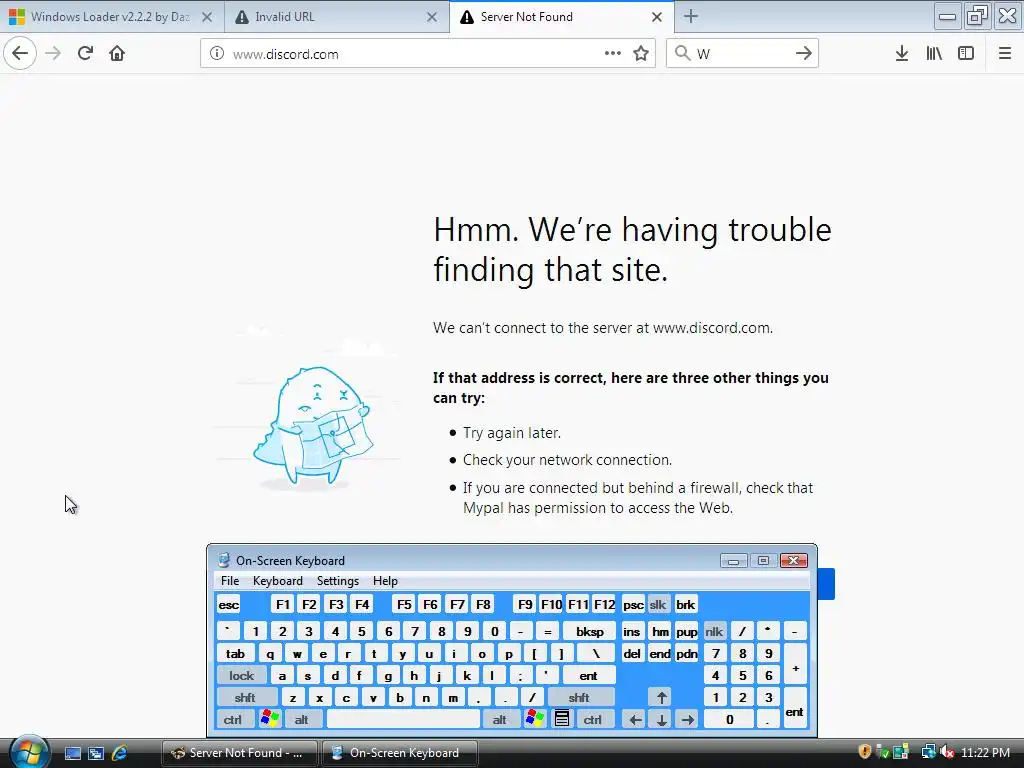Tap the psc print screen key
Viewport: 1024px width, 768px height.
tap(633, 605)
